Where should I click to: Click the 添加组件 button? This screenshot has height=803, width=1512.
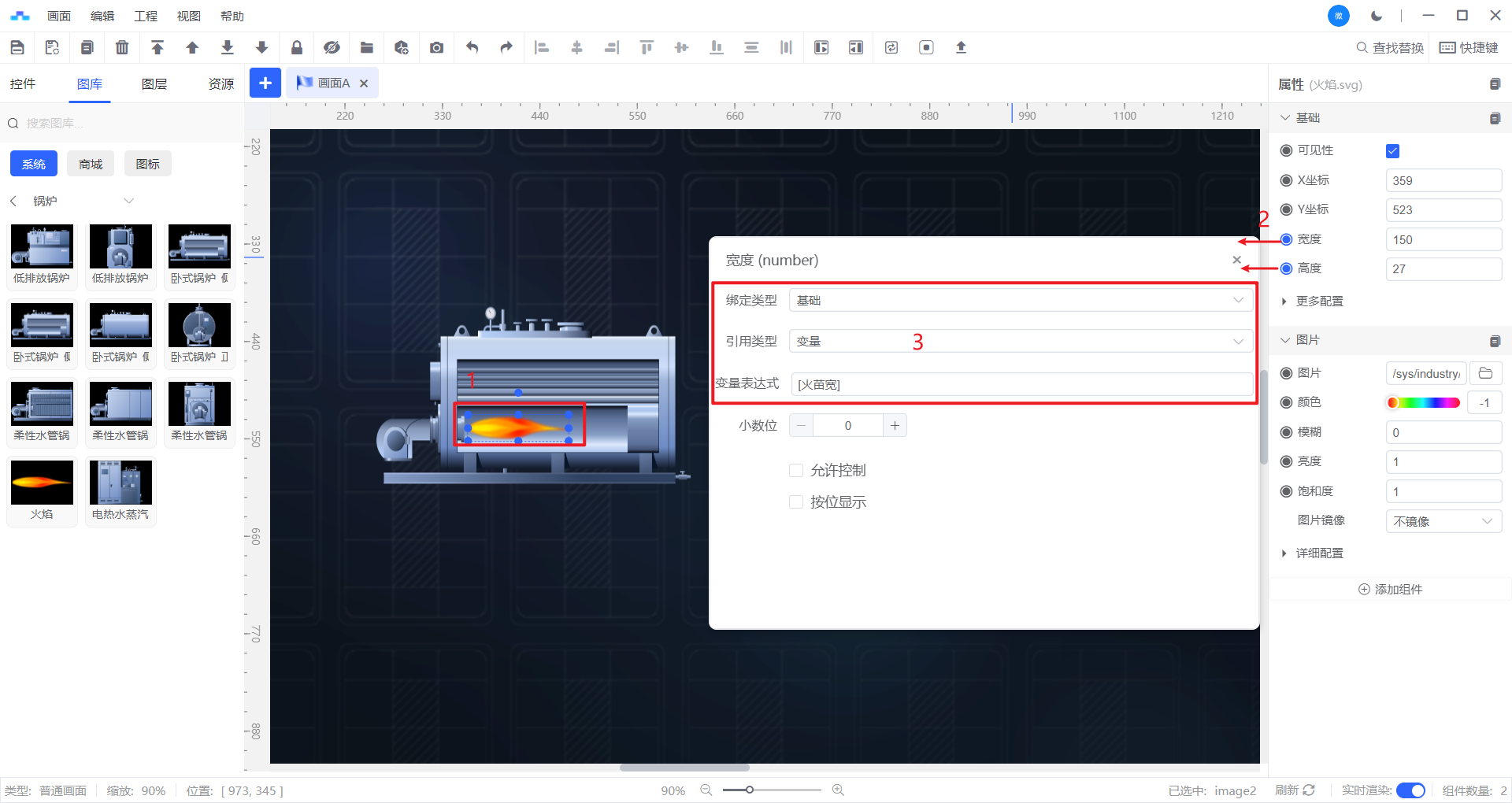[1390, 590]
